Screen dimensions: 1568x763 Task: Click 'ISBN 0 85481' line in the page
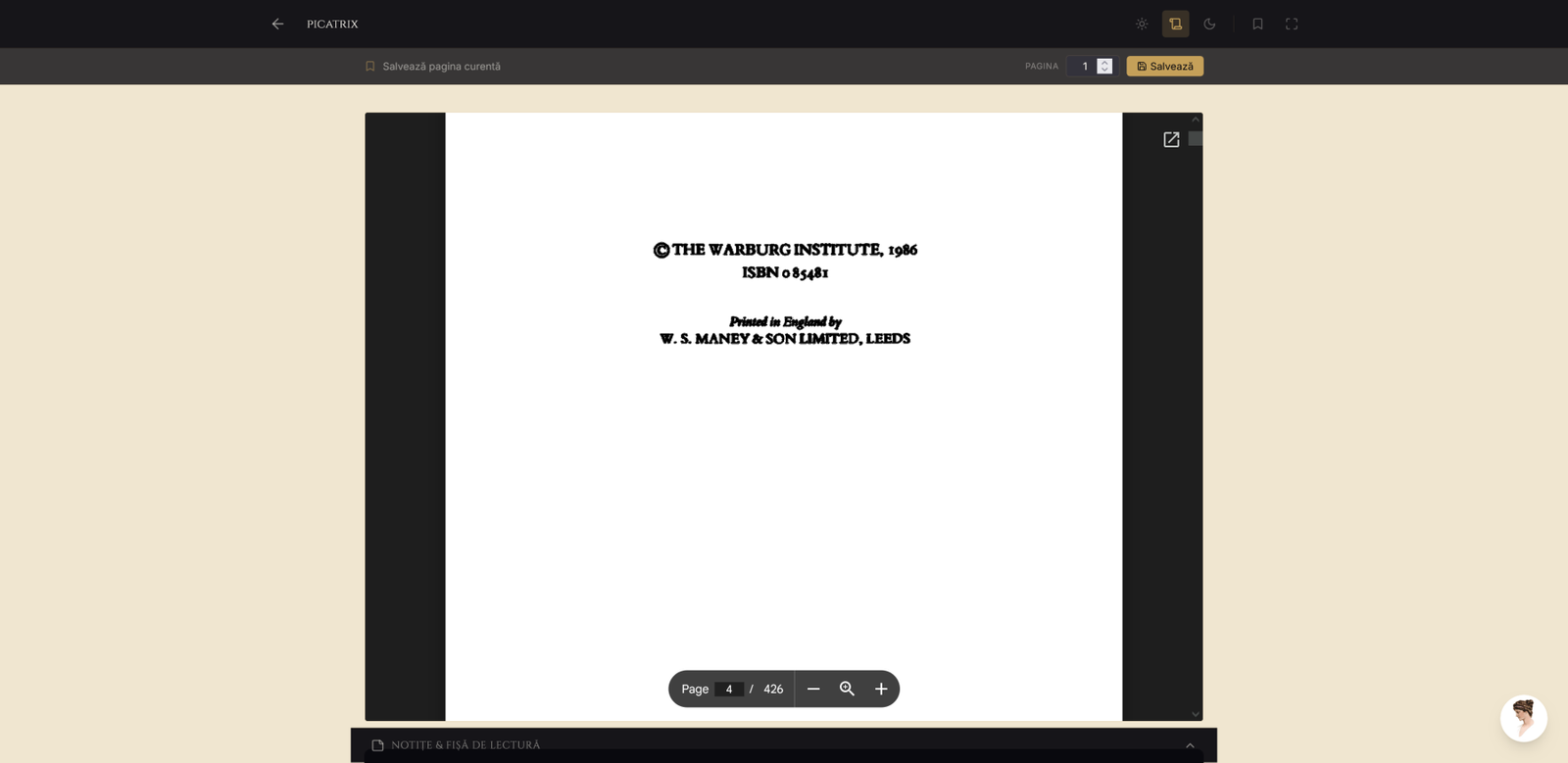tap(785, 273)
